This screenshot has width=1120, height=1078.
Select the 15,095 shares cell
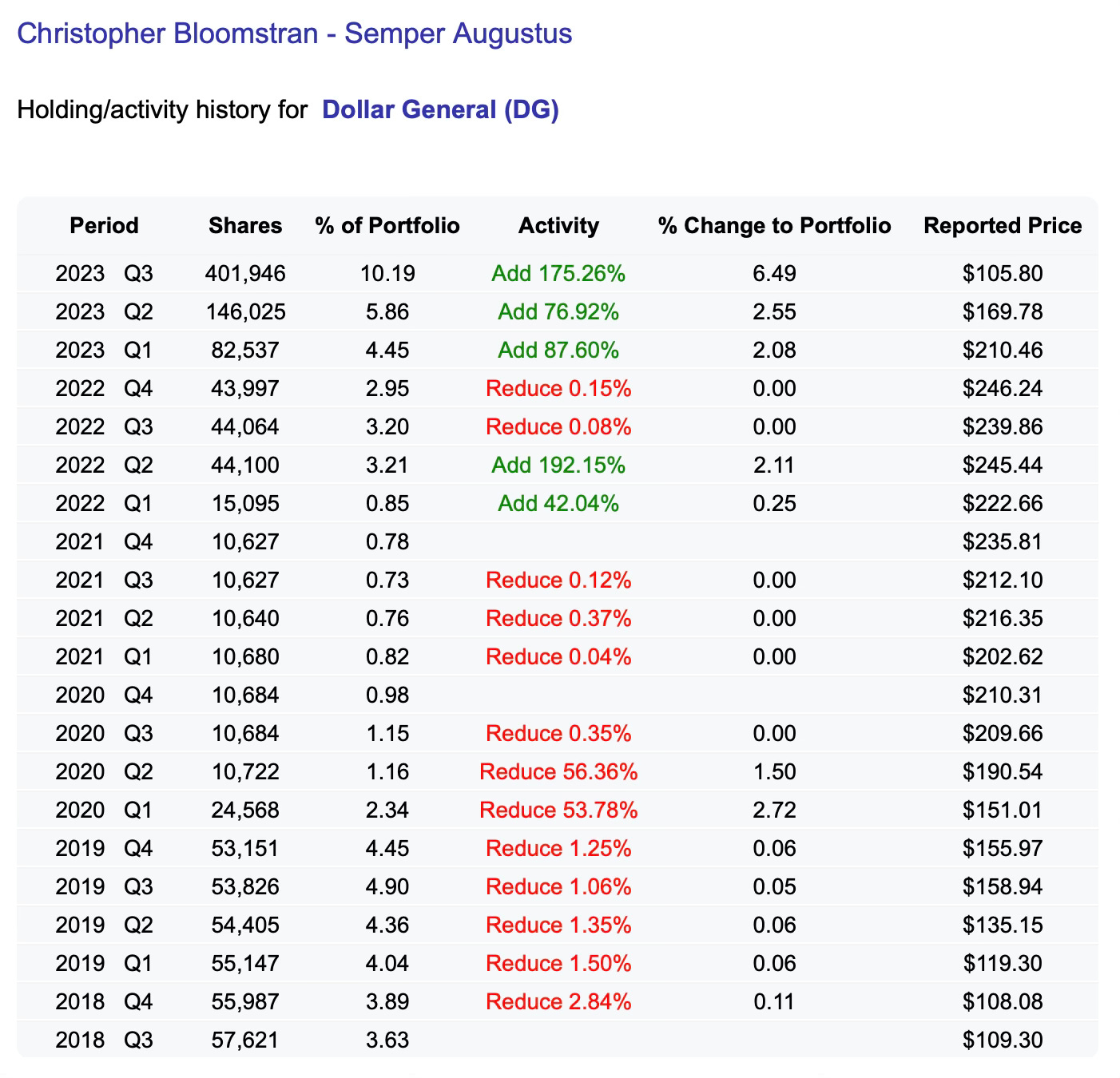click(245, 504)
